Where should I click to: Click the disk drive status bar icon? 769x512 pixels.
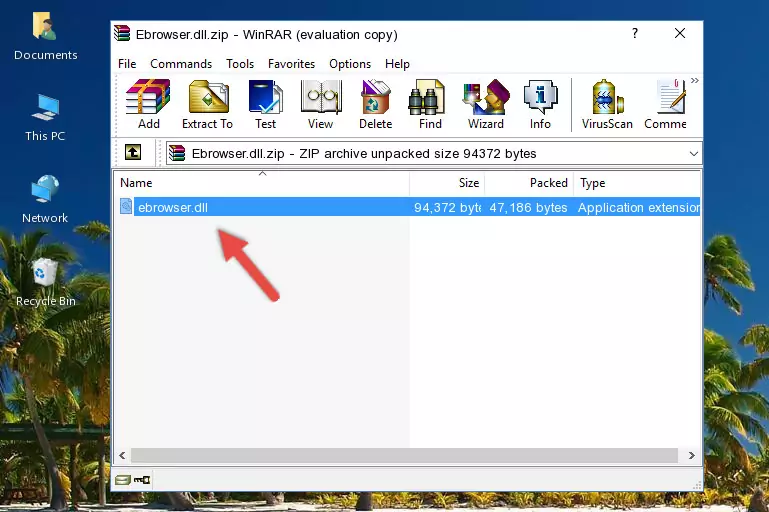123,480
